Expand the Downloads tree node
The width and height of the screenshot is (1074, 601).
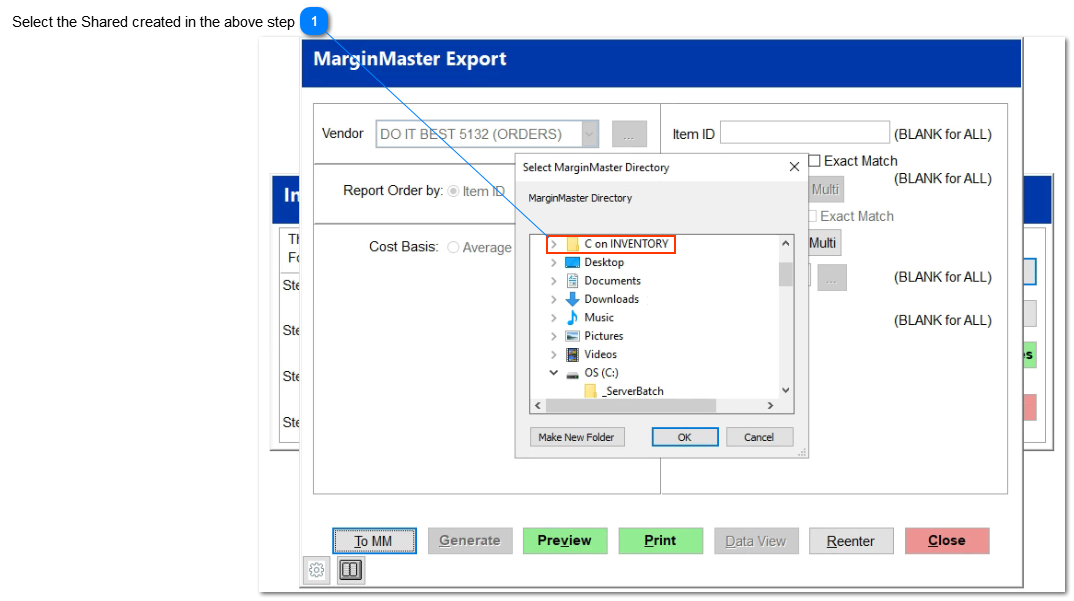(x=553, y=299)
